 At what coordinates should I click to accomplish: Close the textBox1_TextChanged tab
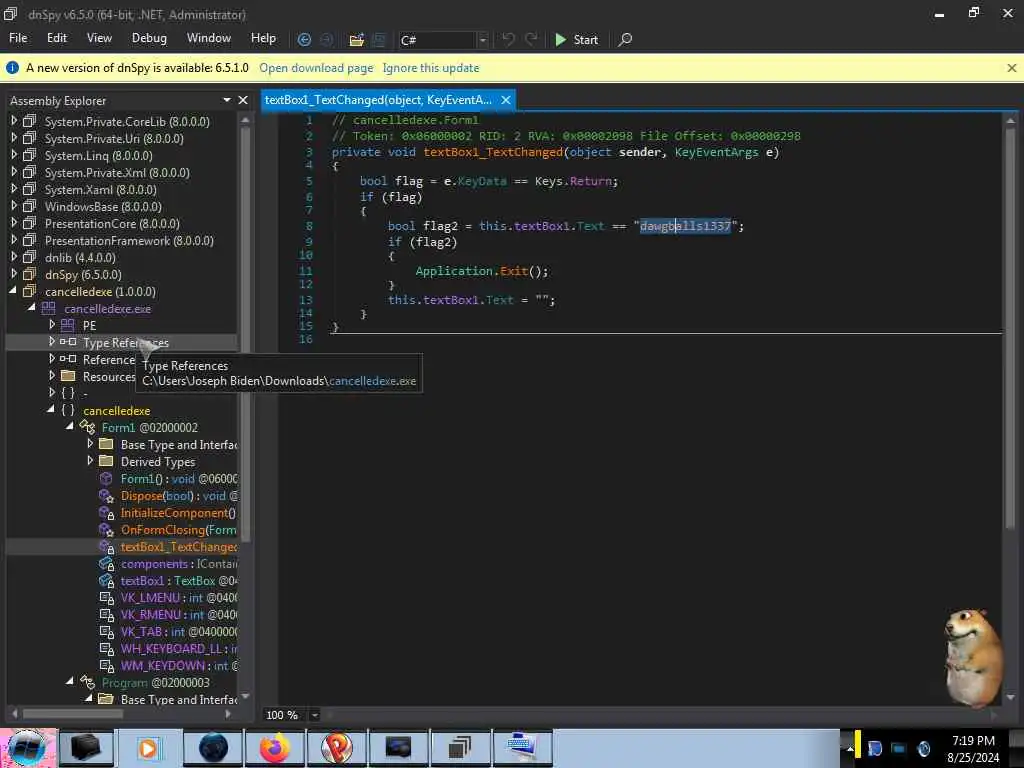(x=505, y=100)
